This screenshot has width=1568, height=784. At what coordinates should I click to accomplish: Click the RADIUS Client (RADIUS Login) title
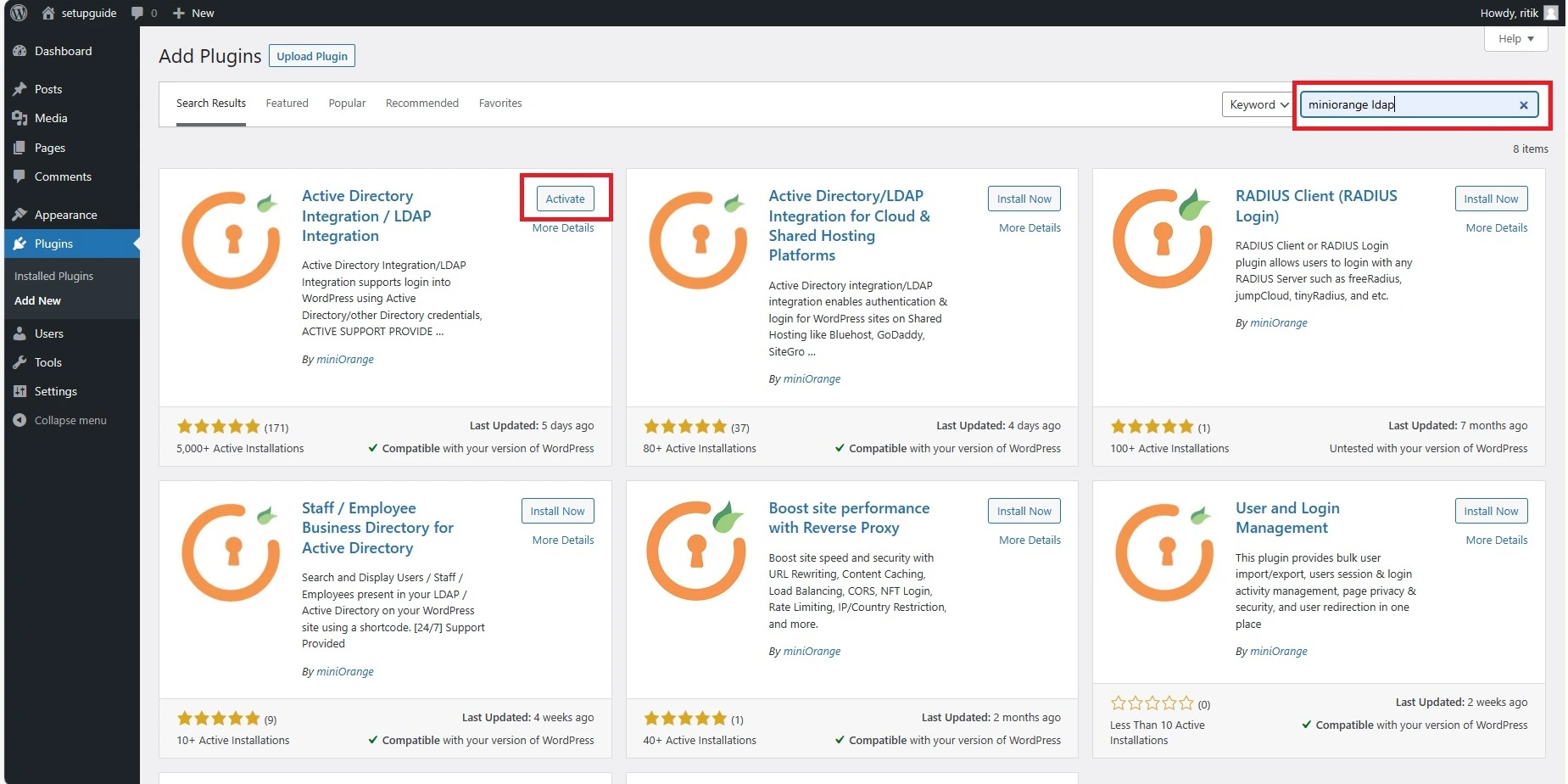(1316, 205)
